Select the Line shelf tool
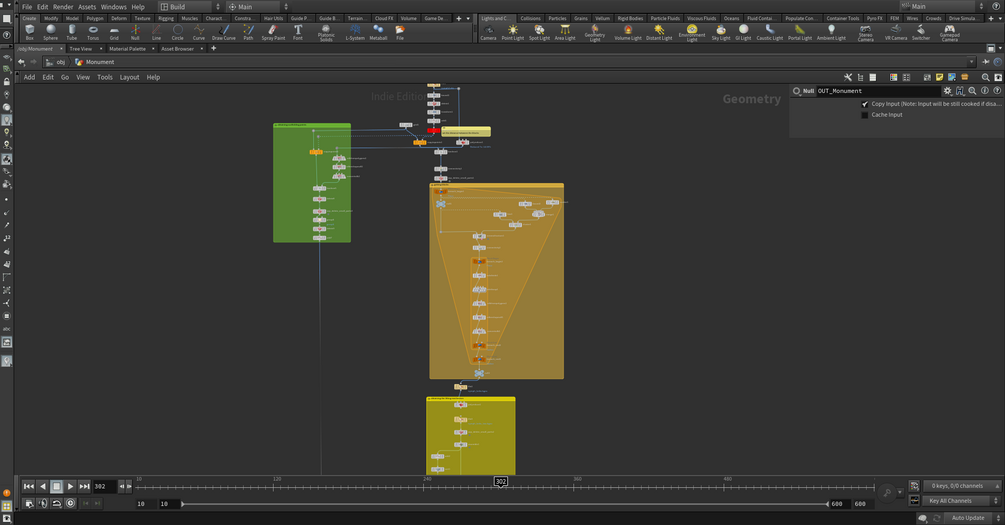 pos(156,33)
